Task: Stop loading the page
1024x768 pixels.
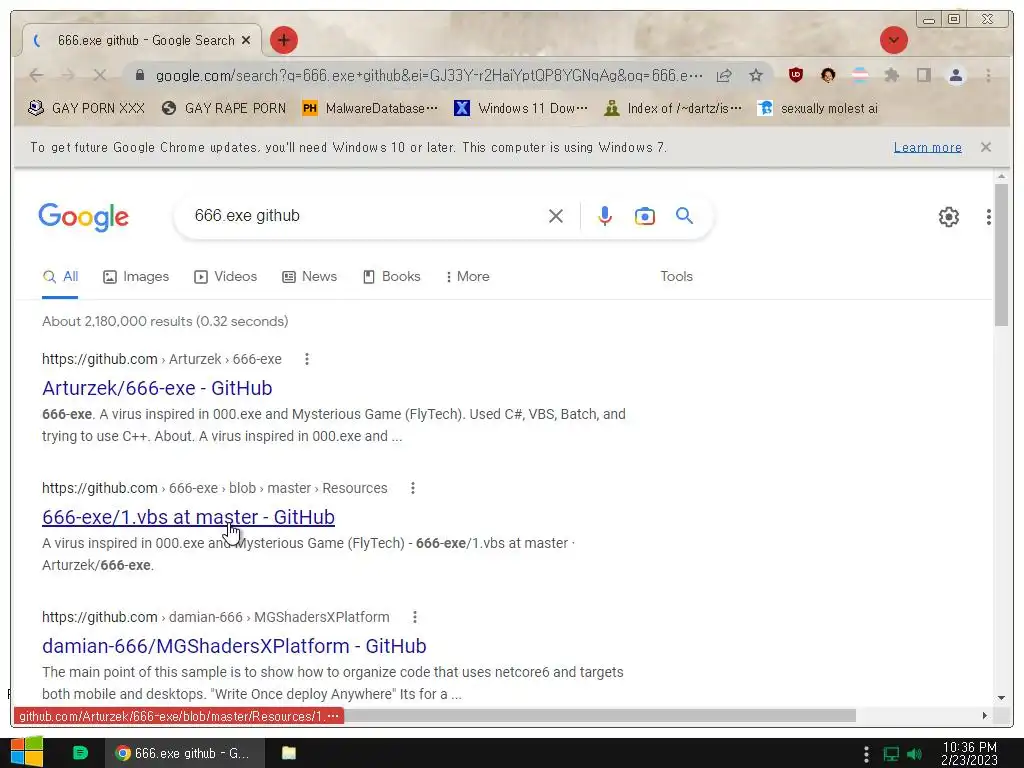Action: 99,76
